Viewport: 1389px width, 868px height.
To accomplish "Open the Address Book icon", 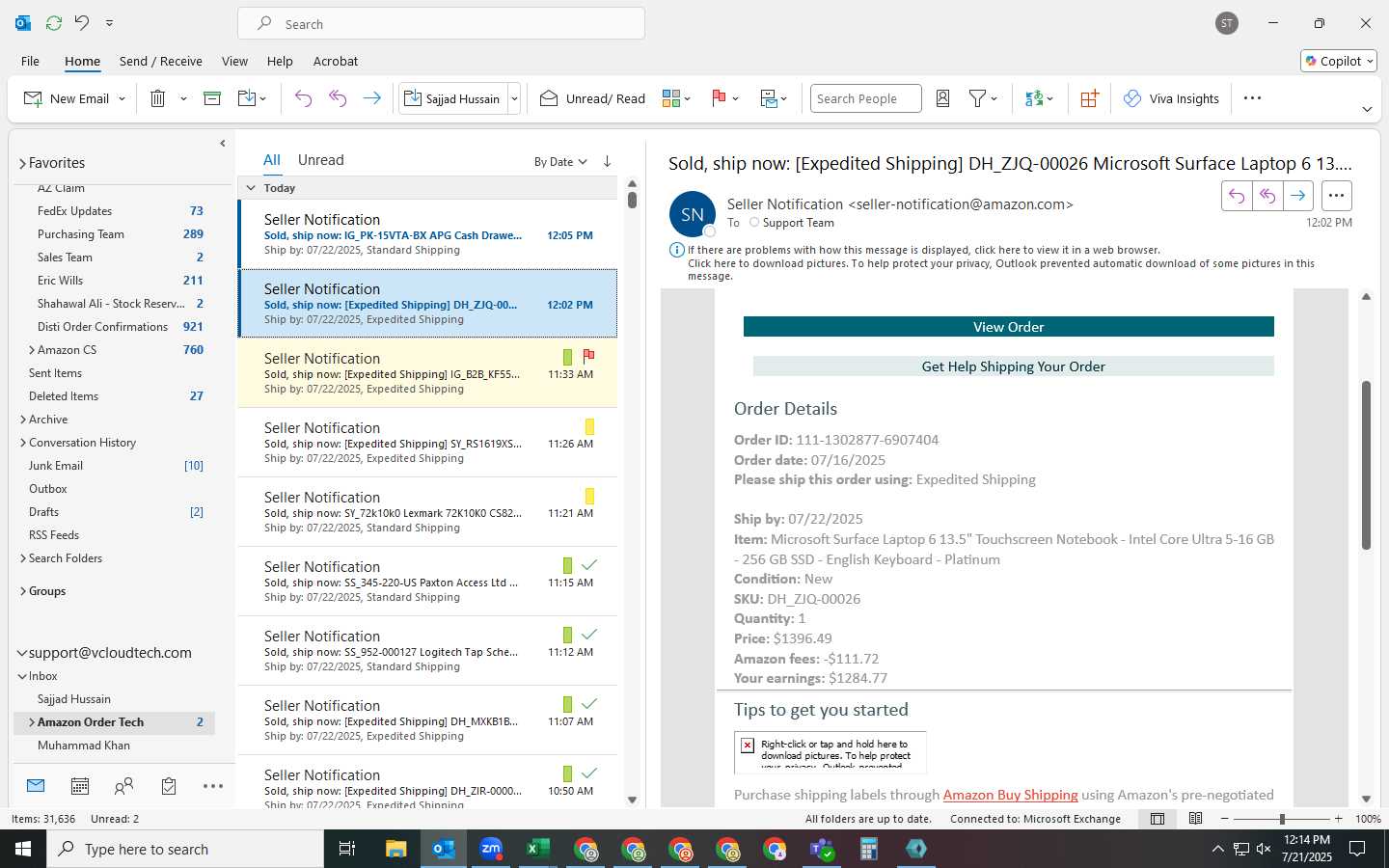I will pos(943,98).
